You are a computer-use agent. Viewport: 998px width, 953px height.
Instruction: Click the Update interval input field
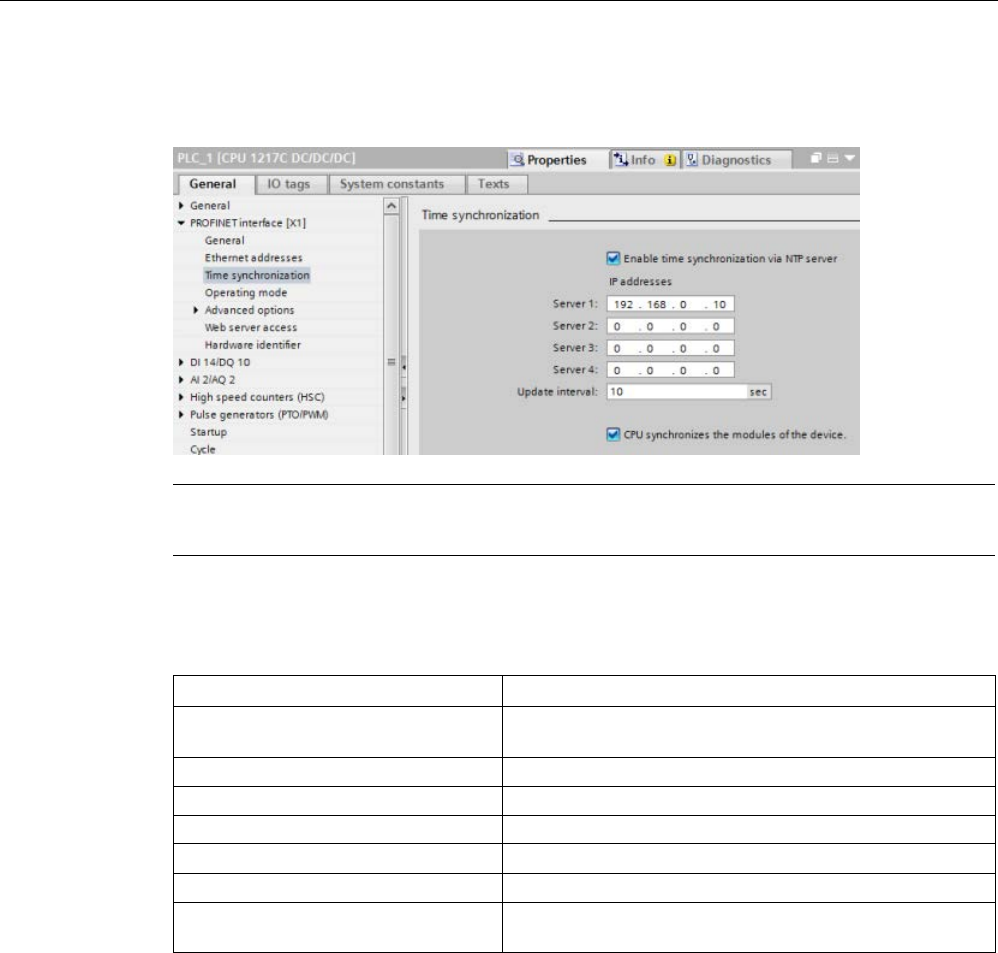pos(677,392)
